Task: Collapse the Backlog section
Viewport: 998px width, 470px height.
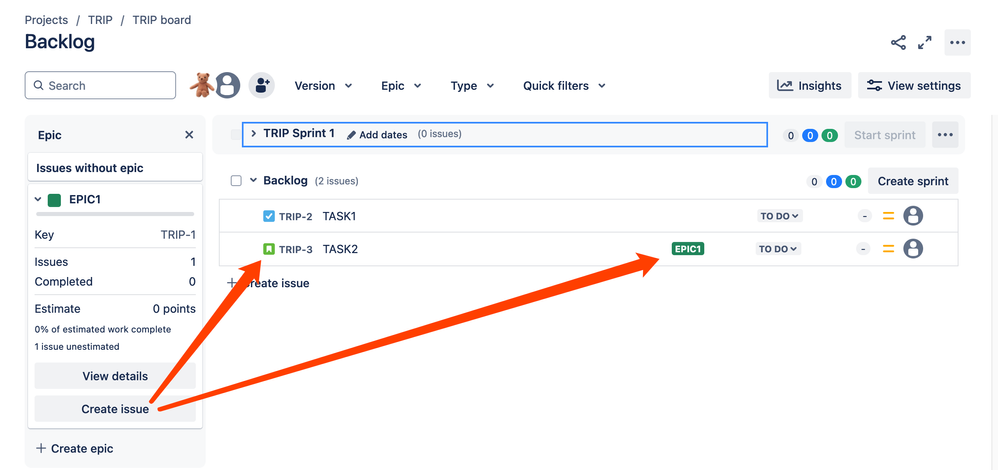Action: [253, 181]
